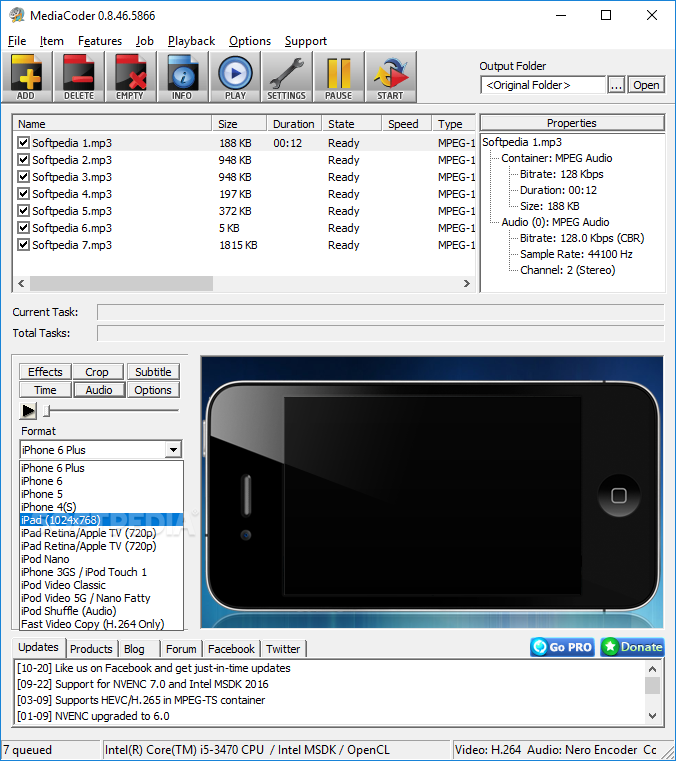Click the Subtitle button
The width and height of the screenshot is (676, 761).
tap(153, 372)
